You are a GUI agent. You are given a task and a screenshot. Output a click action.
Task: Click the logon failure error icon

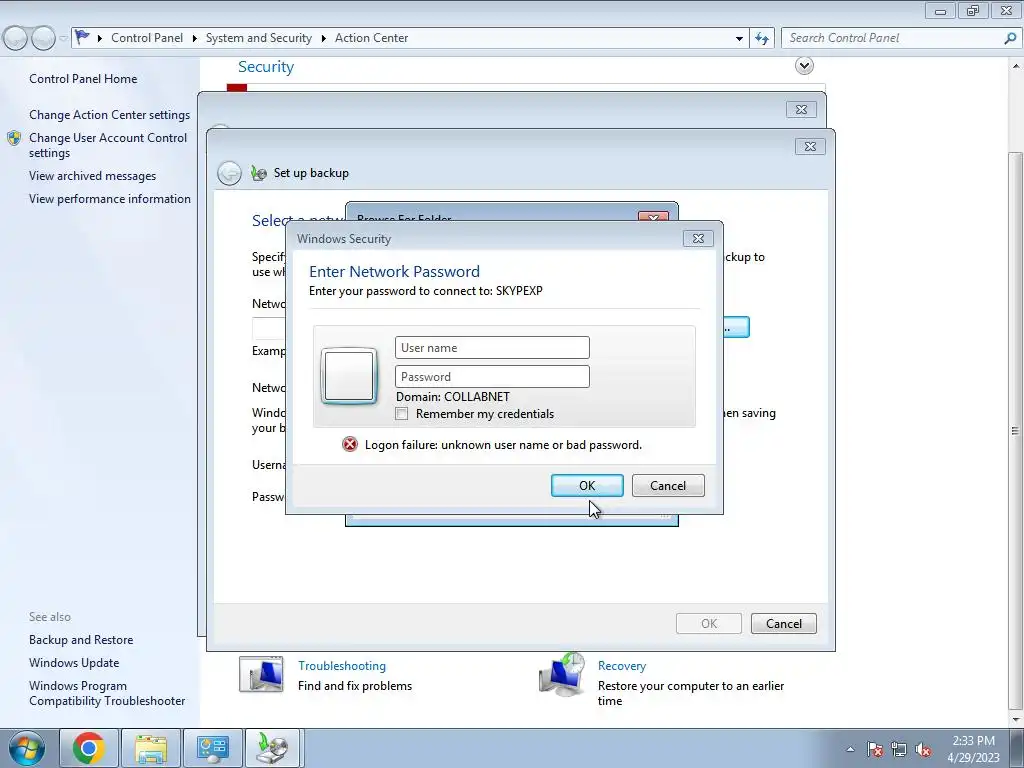coord(350,445)
